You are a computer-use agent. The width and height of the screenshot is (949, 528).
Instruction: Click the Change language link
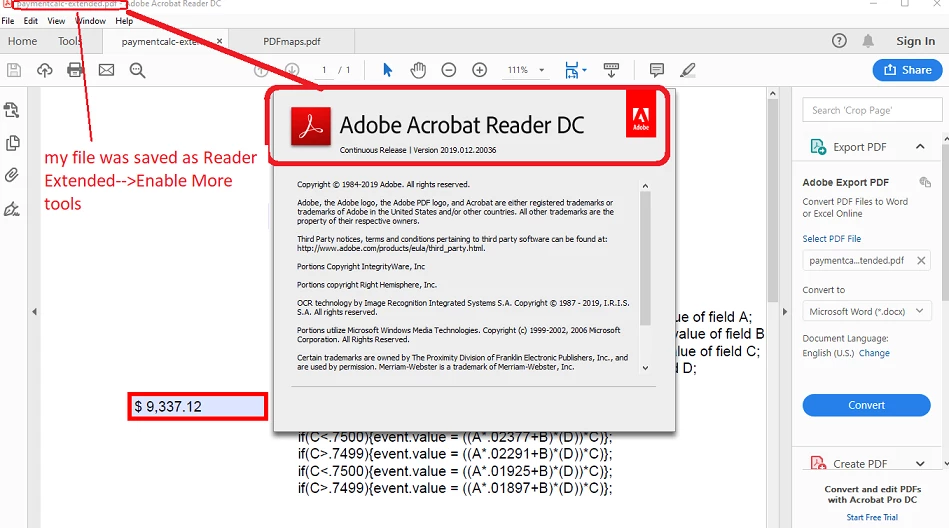tap(874, 353)
